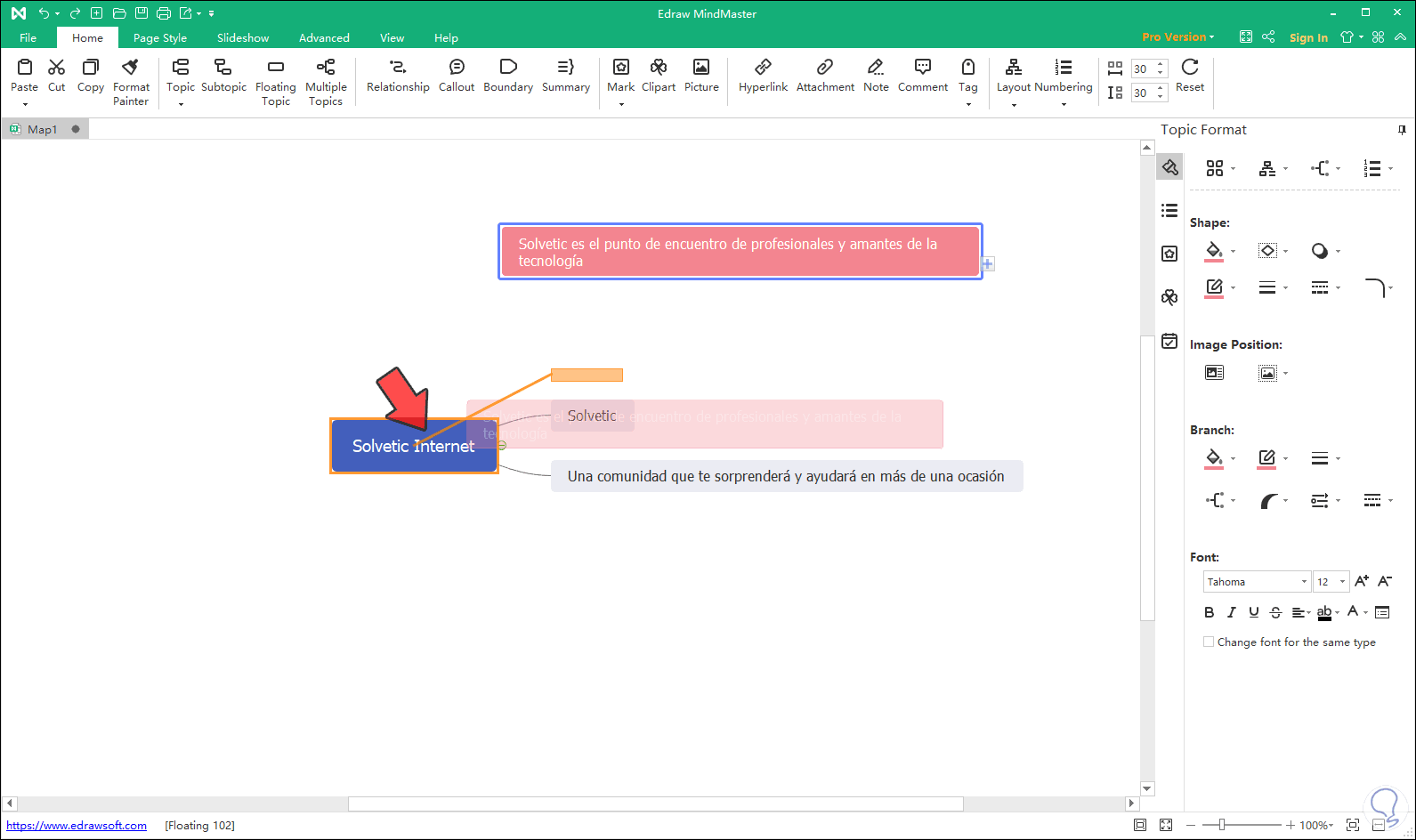This screenshot has width=1416, height=840.
Task: Choose the font text color
Action: pyautogui.click(x=1353, y=612)
